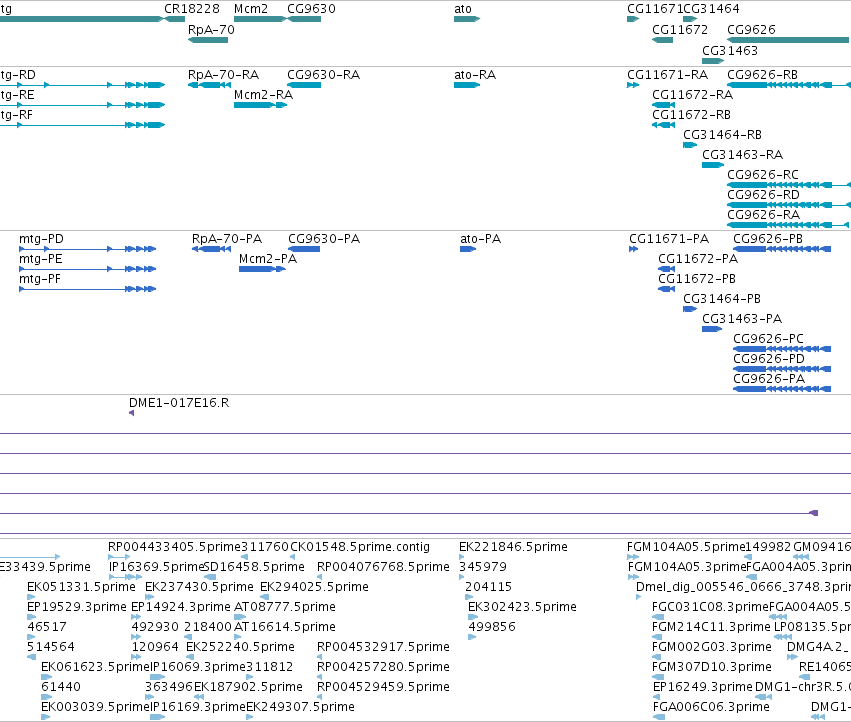Select protein CG31463-PA

click(x=742, y=319)
